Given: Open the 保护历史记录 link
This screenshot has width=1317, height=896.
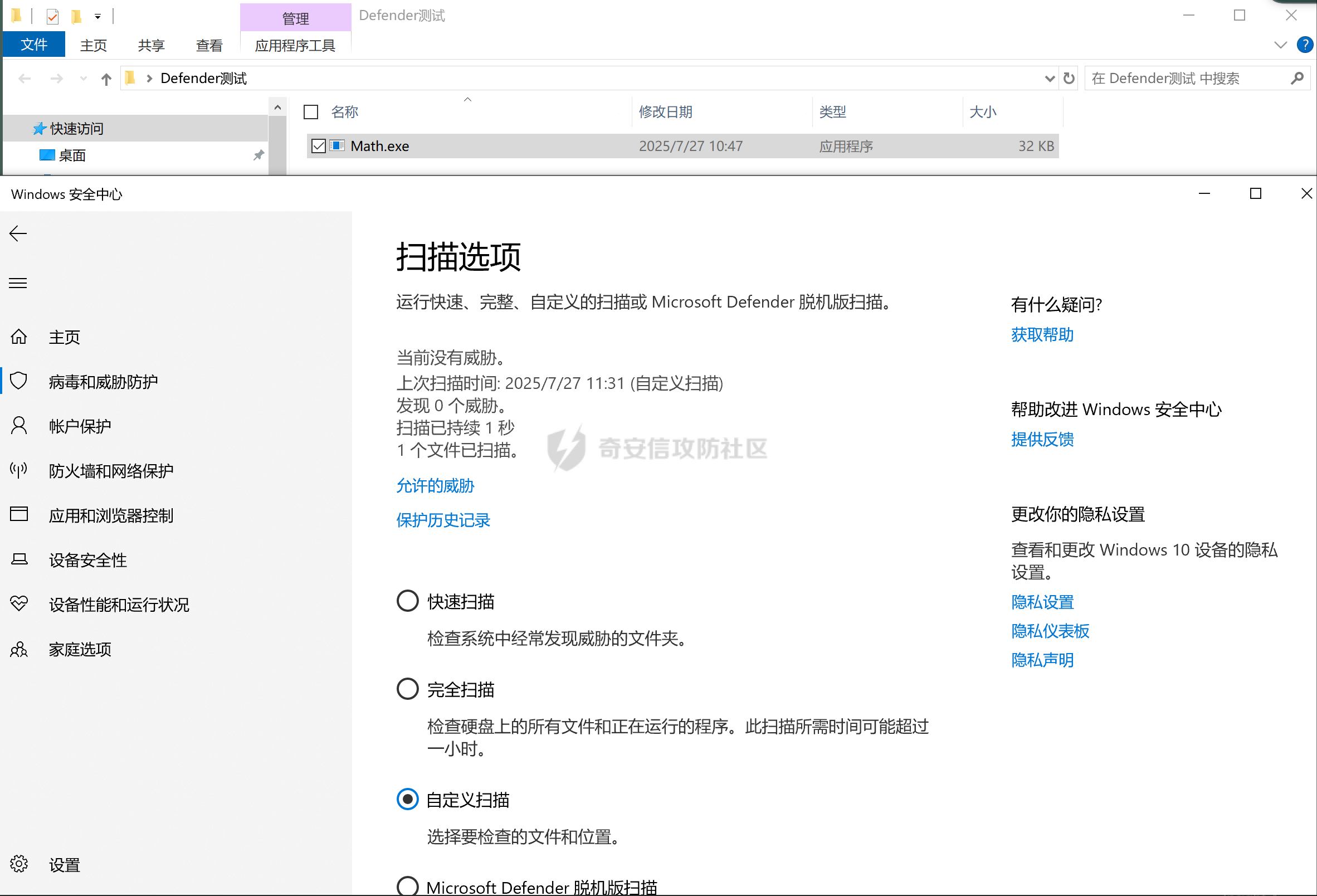Looking at the screenshot, I should (x=443, y=520).
